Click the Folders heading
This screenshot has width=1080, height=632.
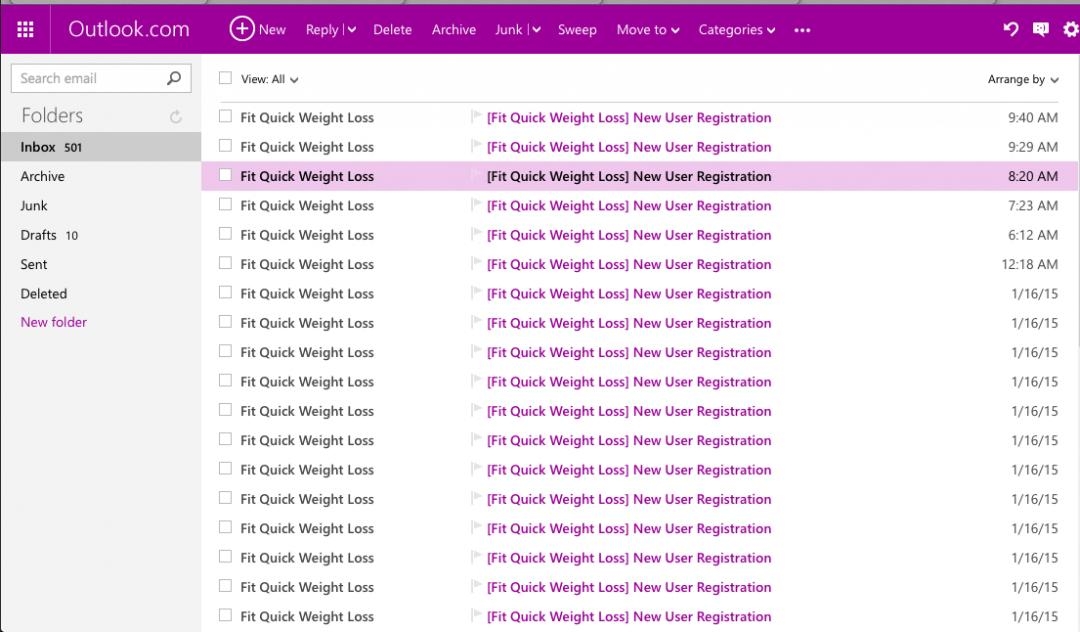tap(52, 115)
